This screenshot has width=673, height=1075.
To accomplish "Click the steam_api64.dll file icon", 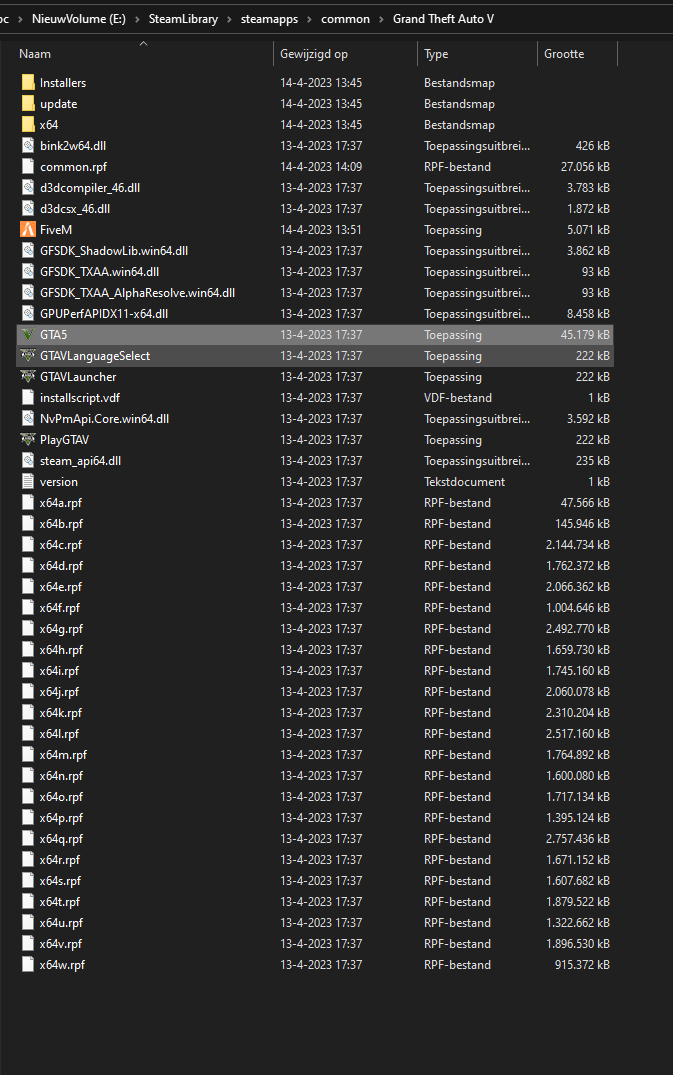I will click(x=28, y=461).
